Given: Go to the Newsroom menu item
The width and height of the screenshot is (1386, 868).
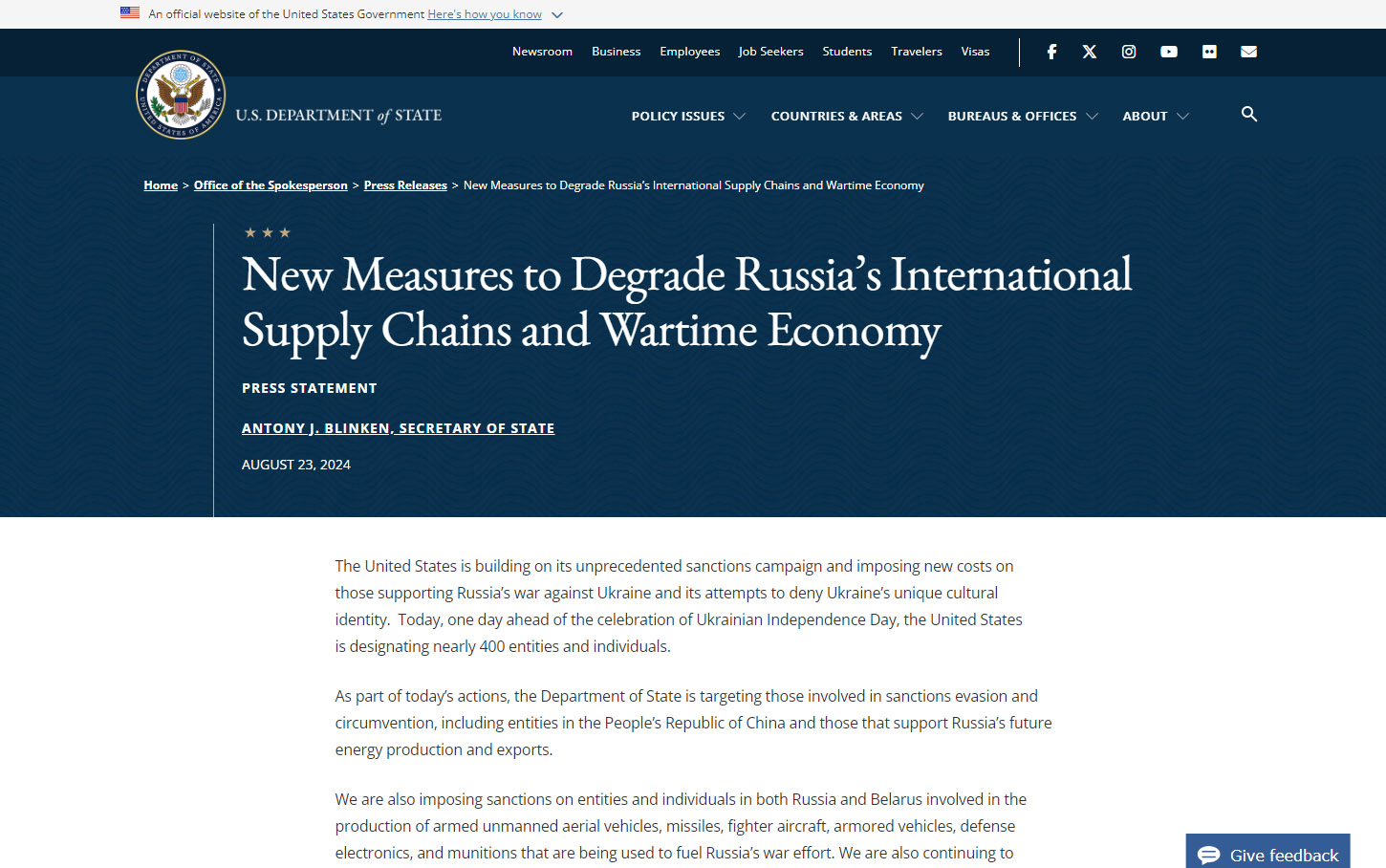Looking at the screenshot, I should click(x=542, y=52).
